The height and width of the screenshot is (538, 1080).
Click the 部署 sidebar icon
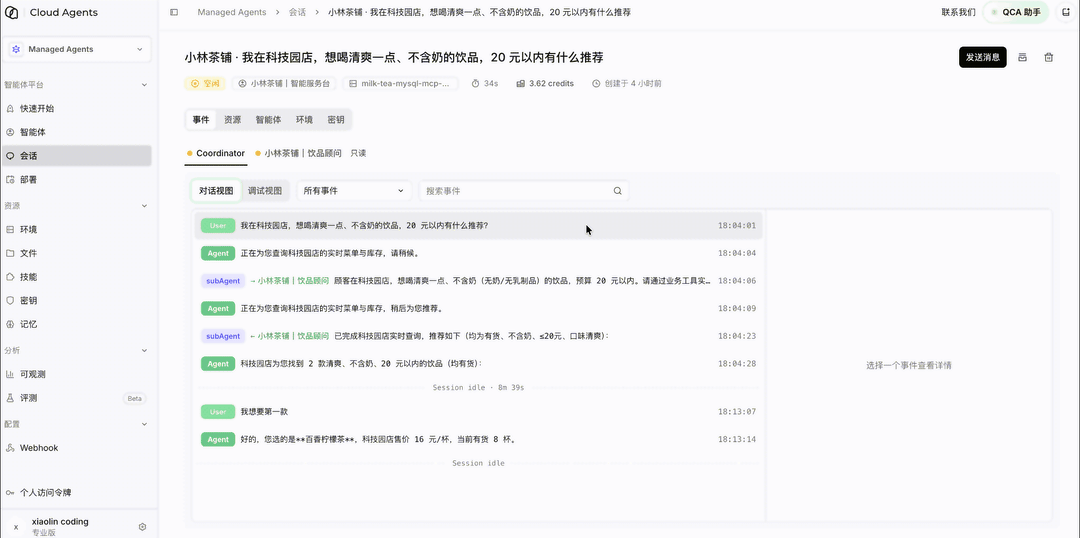coord(10,180)
